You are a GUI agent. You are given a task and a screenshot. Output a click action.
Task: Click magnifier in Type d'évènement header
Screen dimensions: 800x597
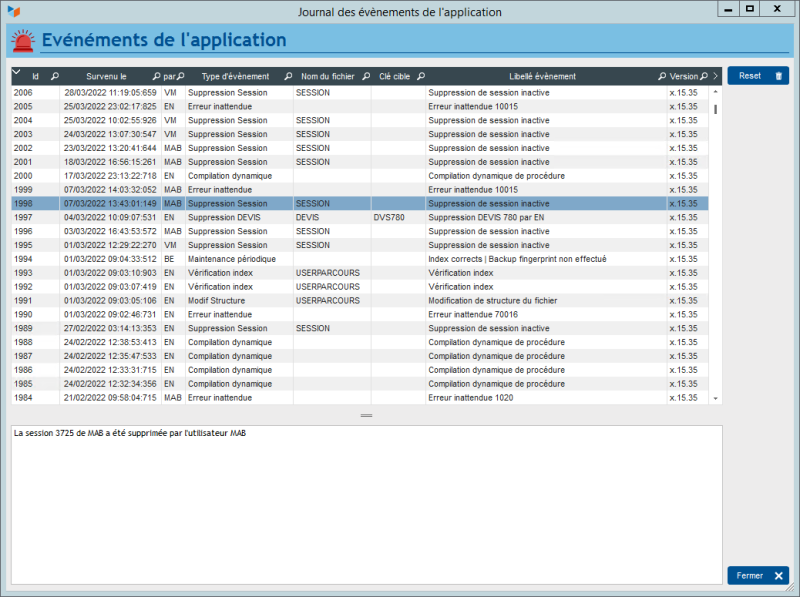pos(288,76)
